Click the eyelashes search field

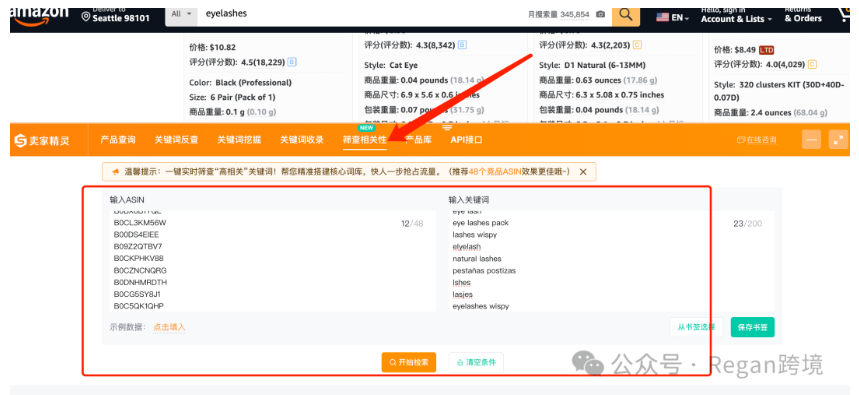(x=362, y=14)
